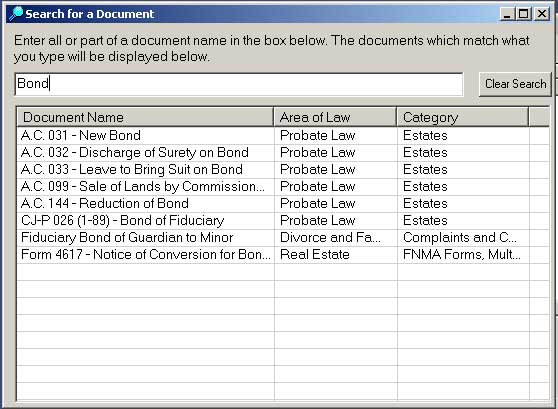Close the Search for a Document window
This screenshot has width=558, height=409.
point(542,14)
